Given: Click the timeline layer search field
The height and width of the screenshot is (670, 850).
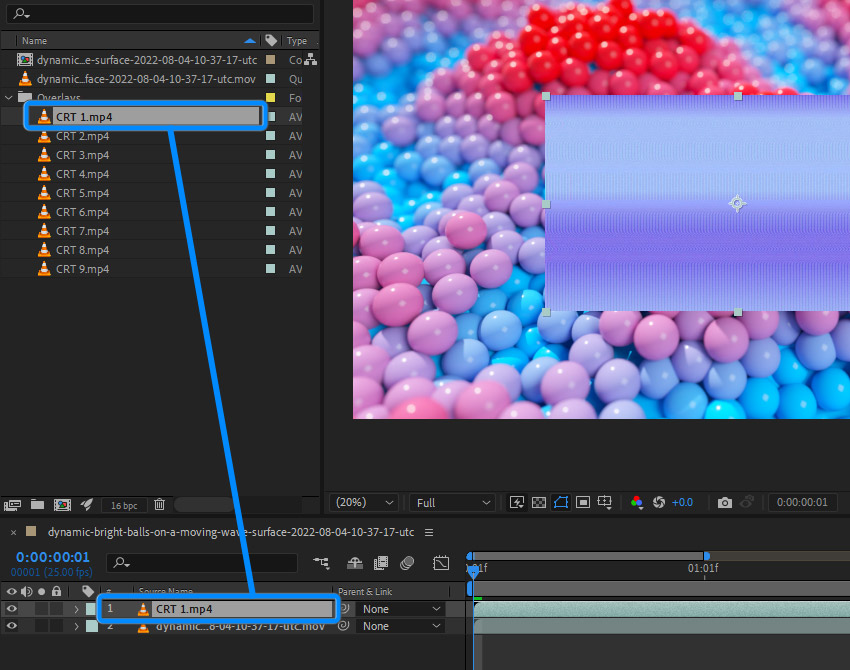Looking at the screenshot, I should pos(202,563).
